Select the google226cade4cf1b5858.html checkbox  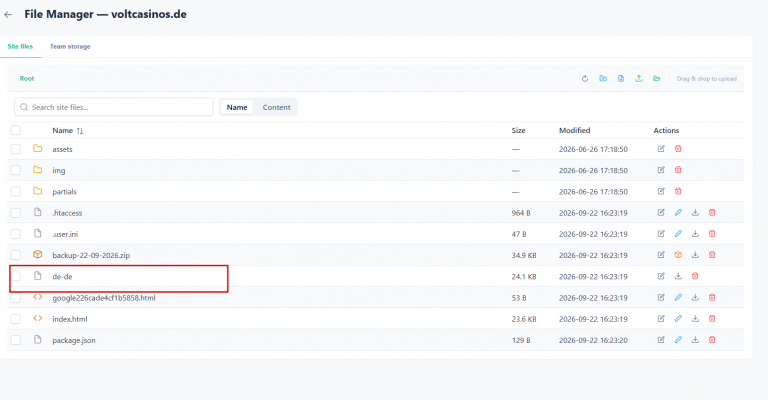16,298
